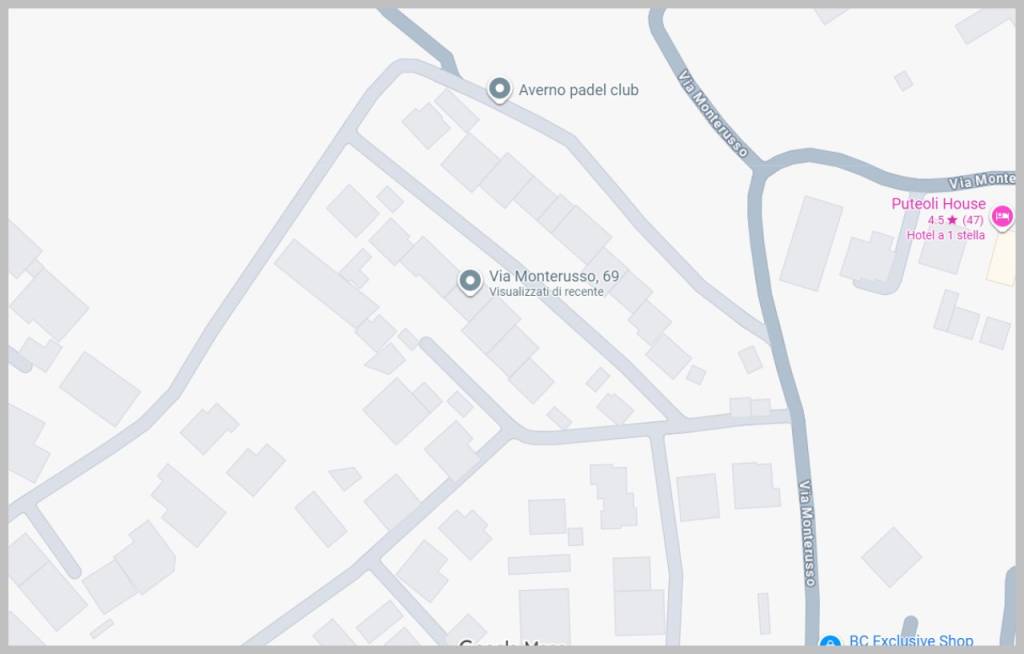Select the yellow highlighted building below the hotel icon
Viewport: 1024px width, 654px height.
coord(1001,257)
